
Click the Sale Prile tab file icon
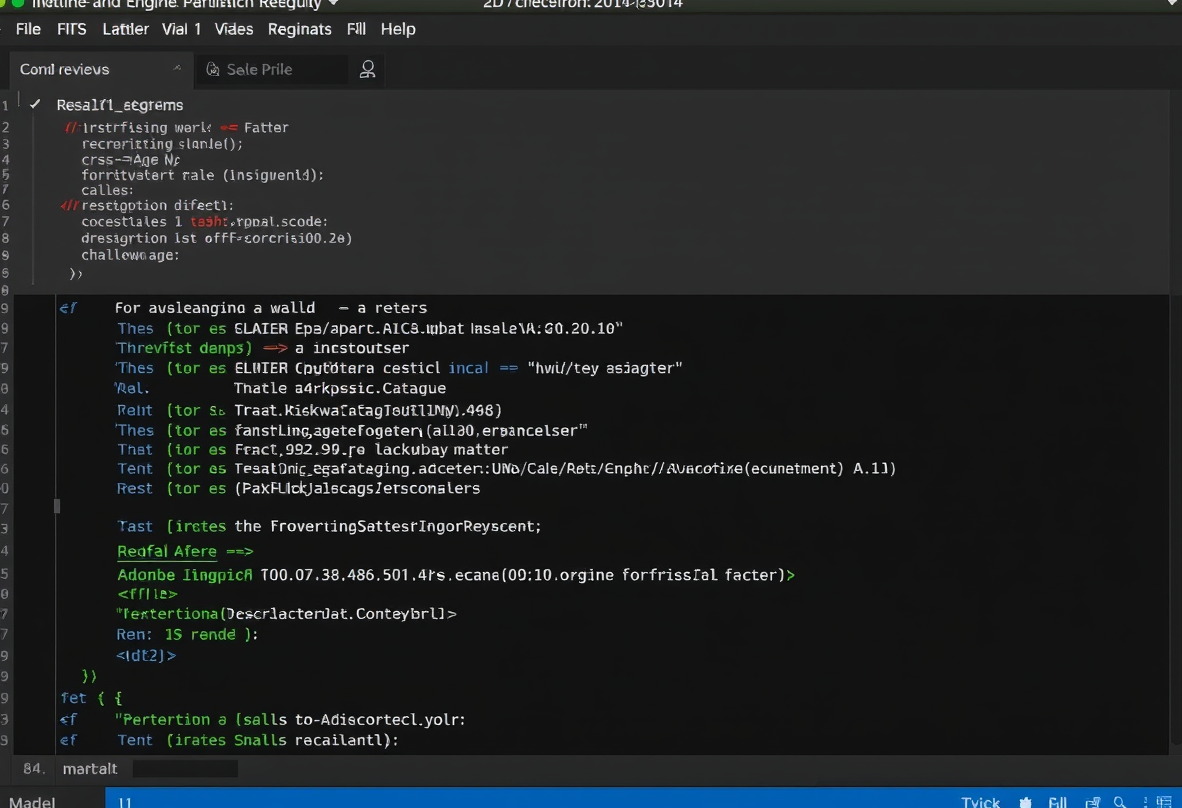coord(213,69)
